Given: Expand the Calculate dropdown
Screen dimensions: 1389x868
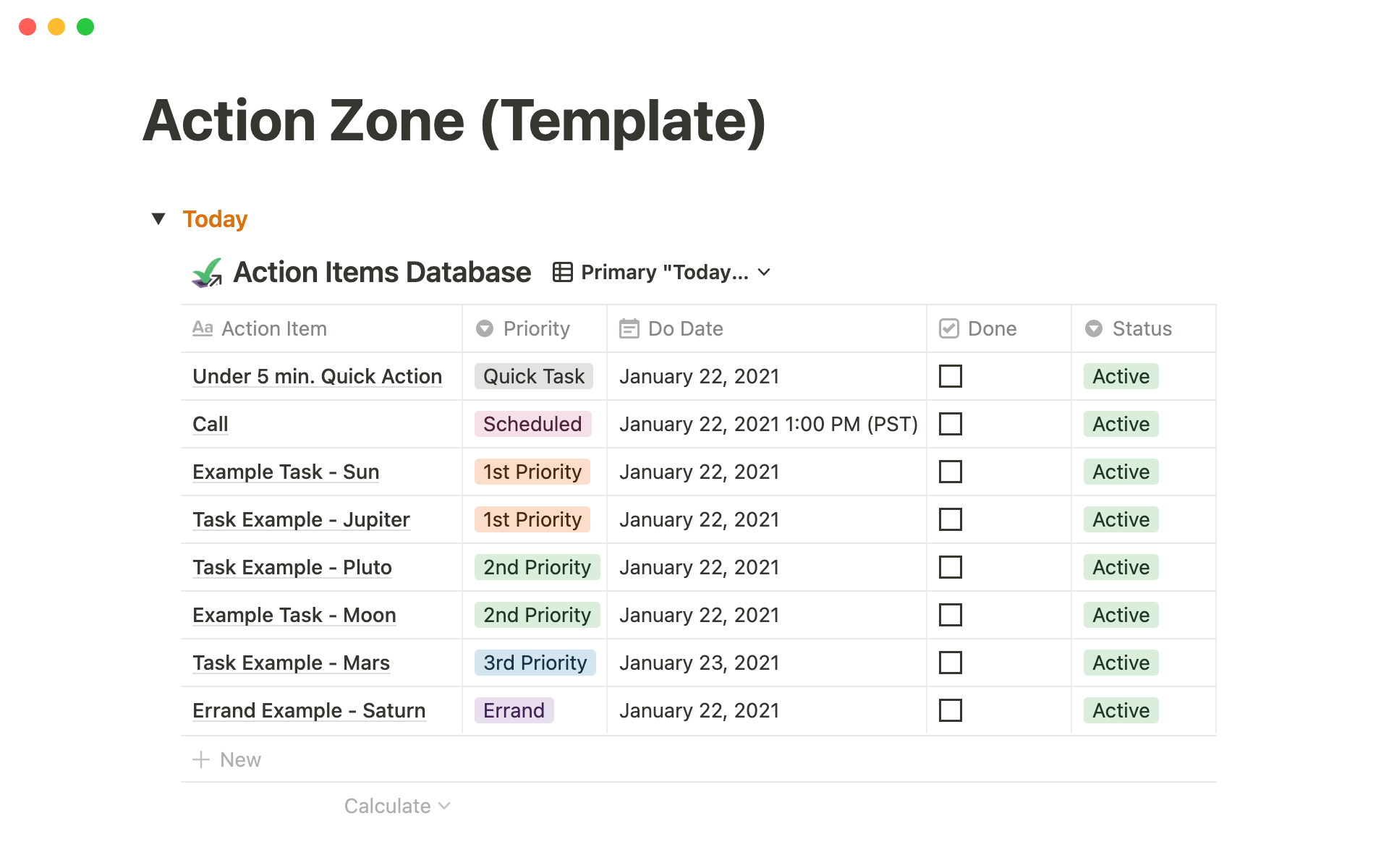Looking at the screenshot, I should pos(396,806).
